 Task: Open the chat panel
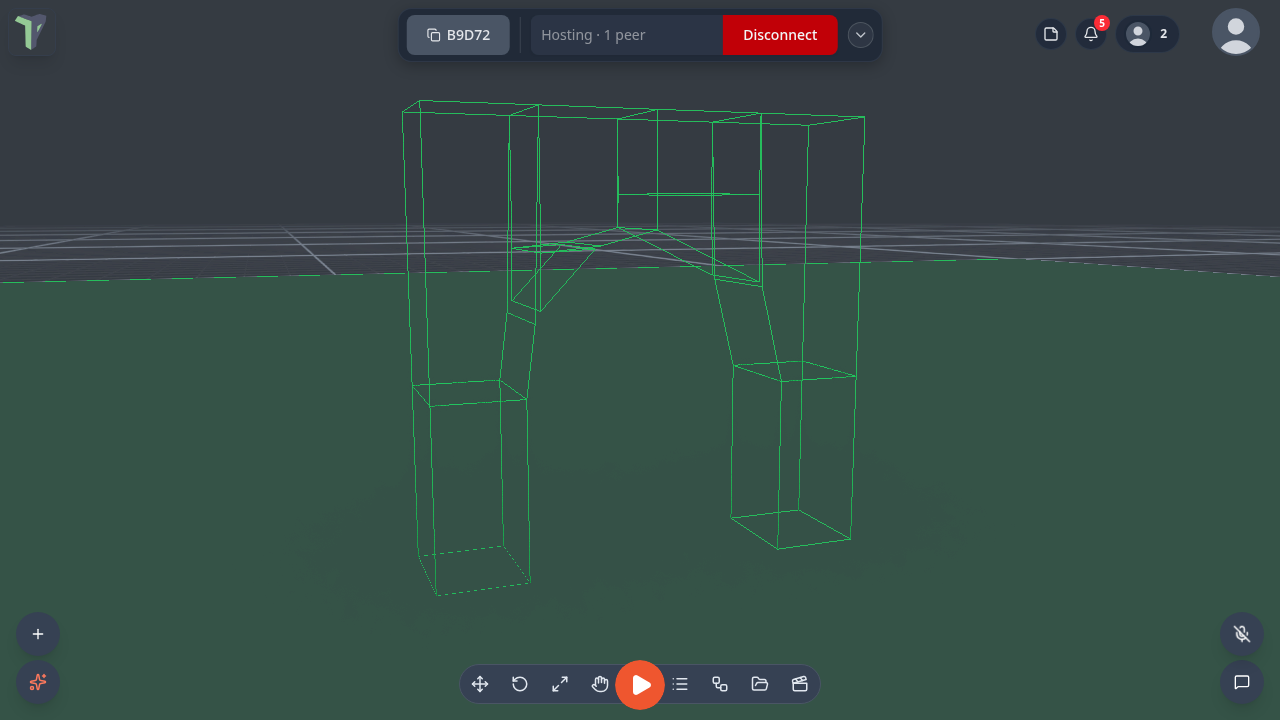(x=1242, y=682)
